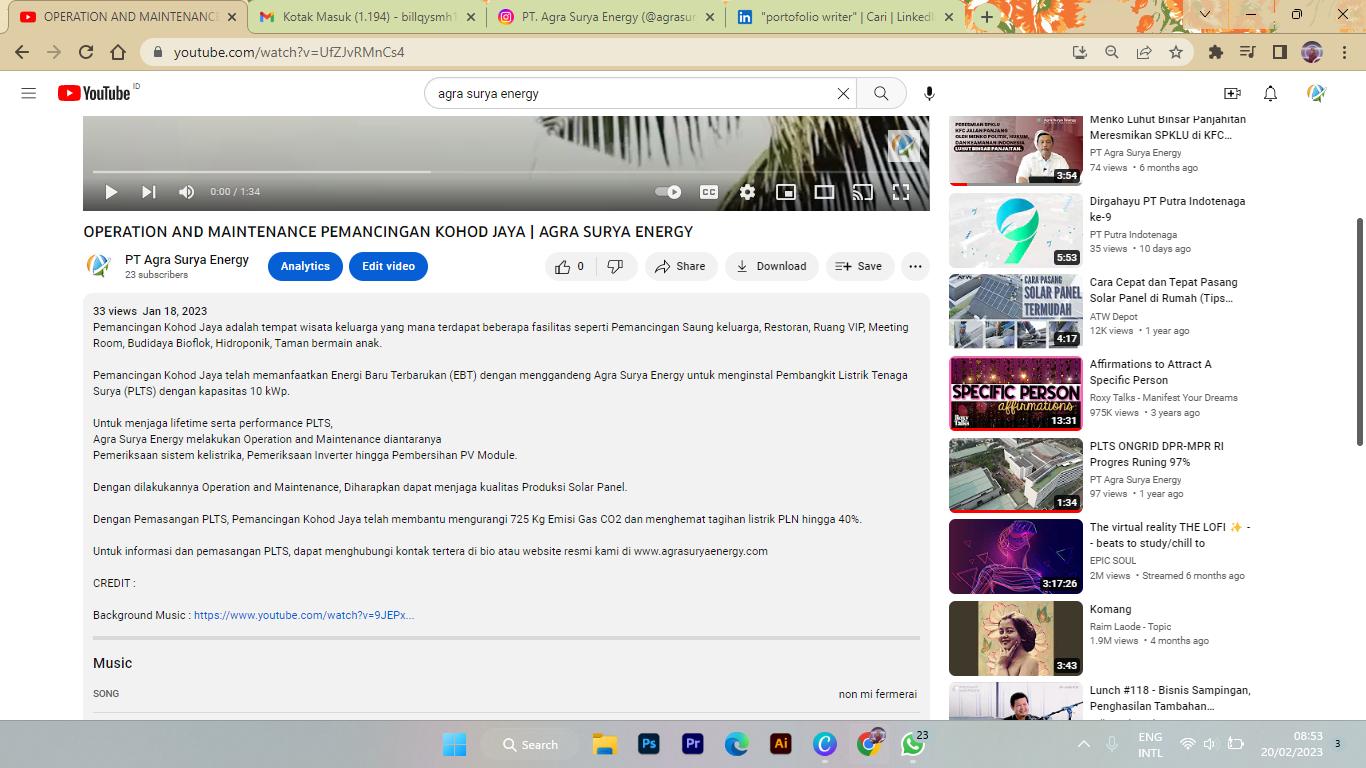Screen dimensions: 1366x768
Task: Open YouTube guide hamburger menu
Action: (28, 93)
